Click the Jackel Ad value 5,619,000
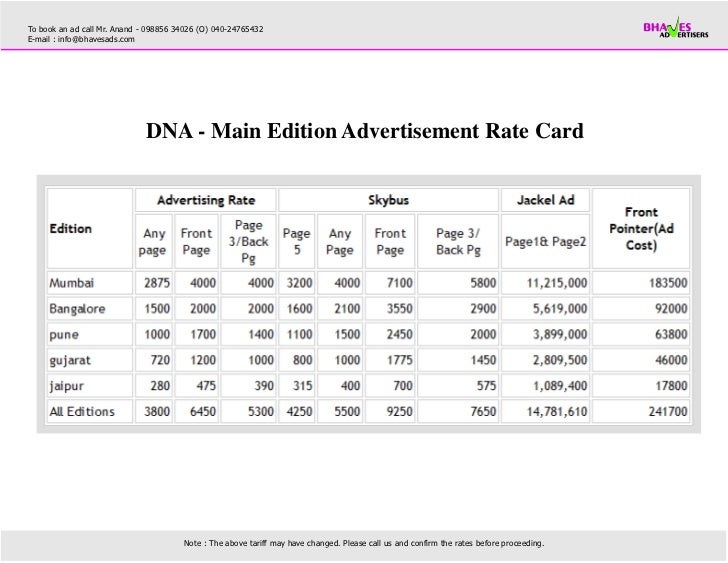Screen dimensions: 728x563 click(x=560, y=309)
